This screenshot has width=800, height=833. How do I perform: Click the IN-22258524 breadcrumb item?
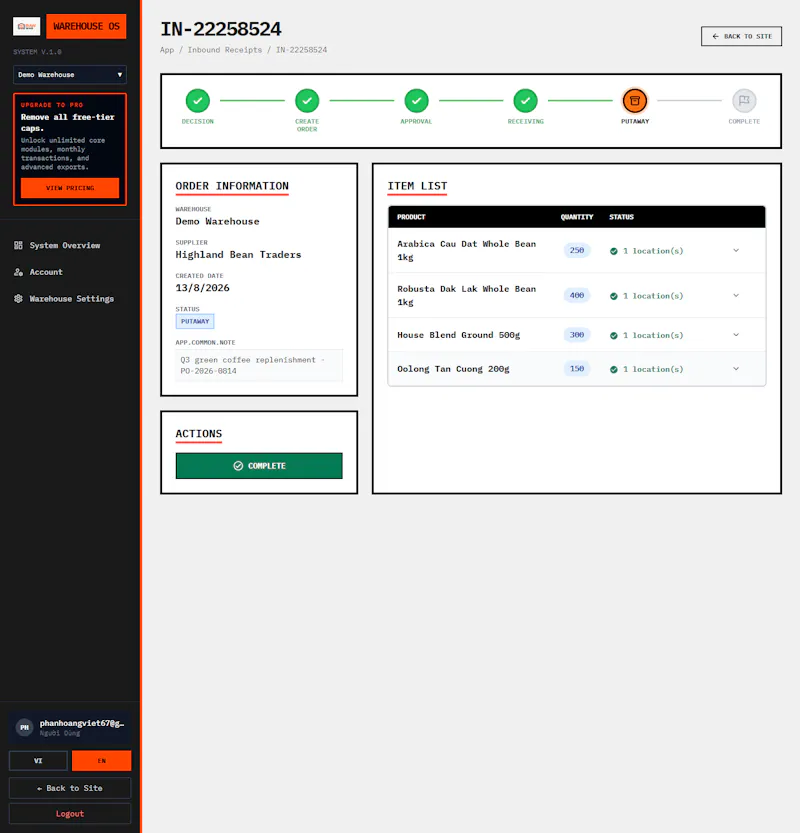(301, 50)
